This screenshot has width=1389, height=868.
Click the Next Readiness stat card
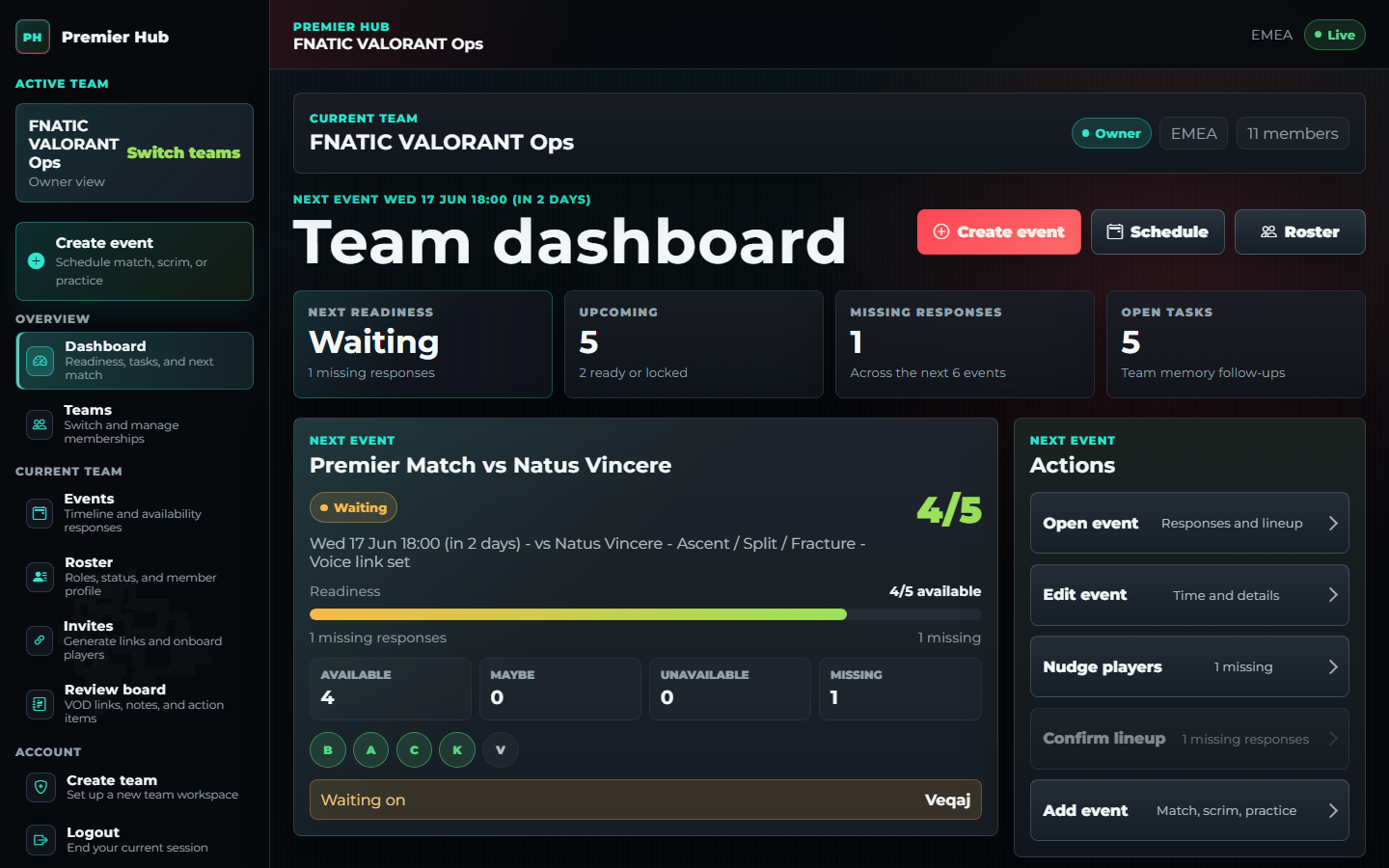(x=422, y=344)
